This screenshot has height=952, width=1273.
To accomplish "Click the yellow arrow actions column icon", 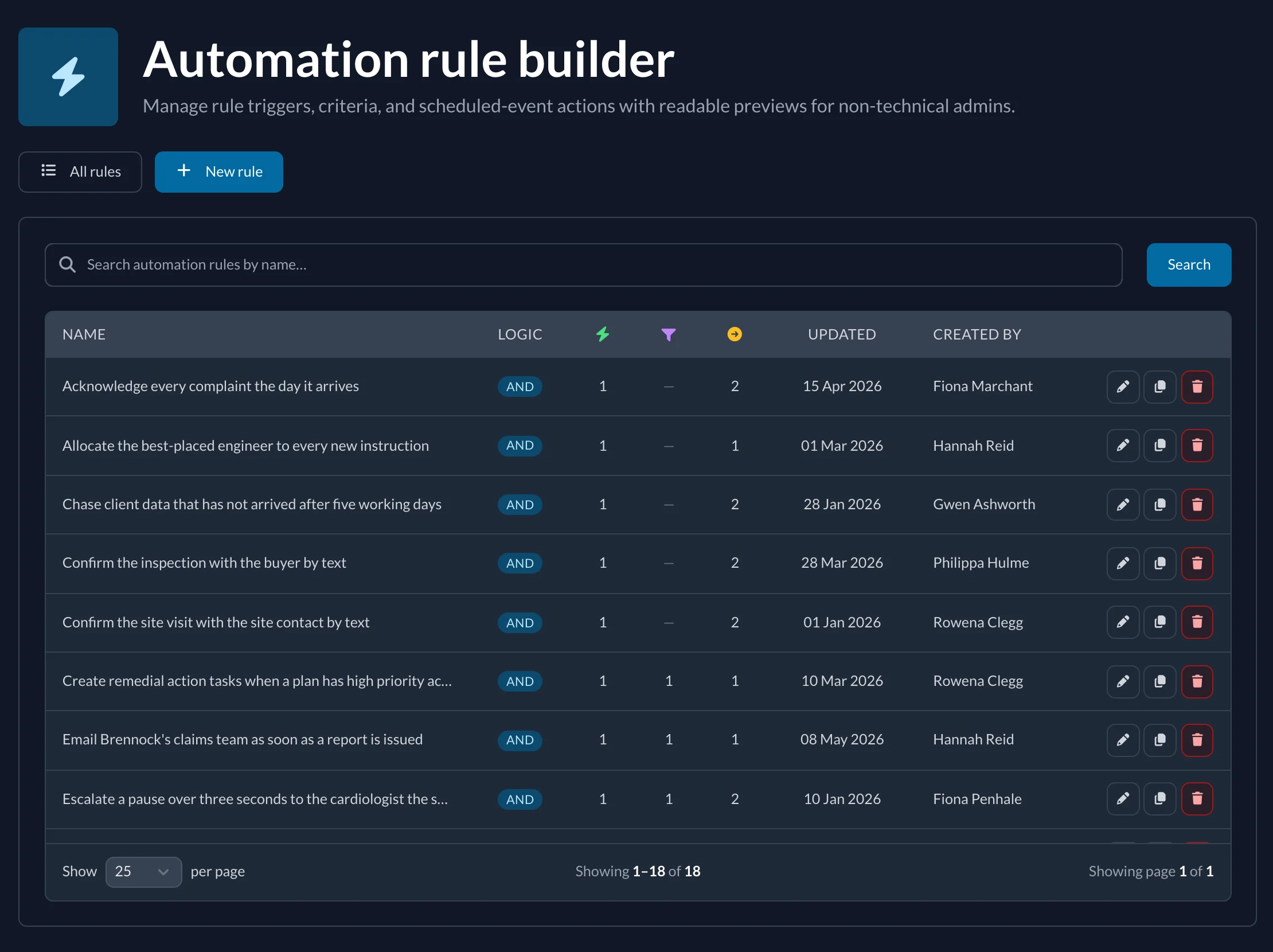I will 735,334.
